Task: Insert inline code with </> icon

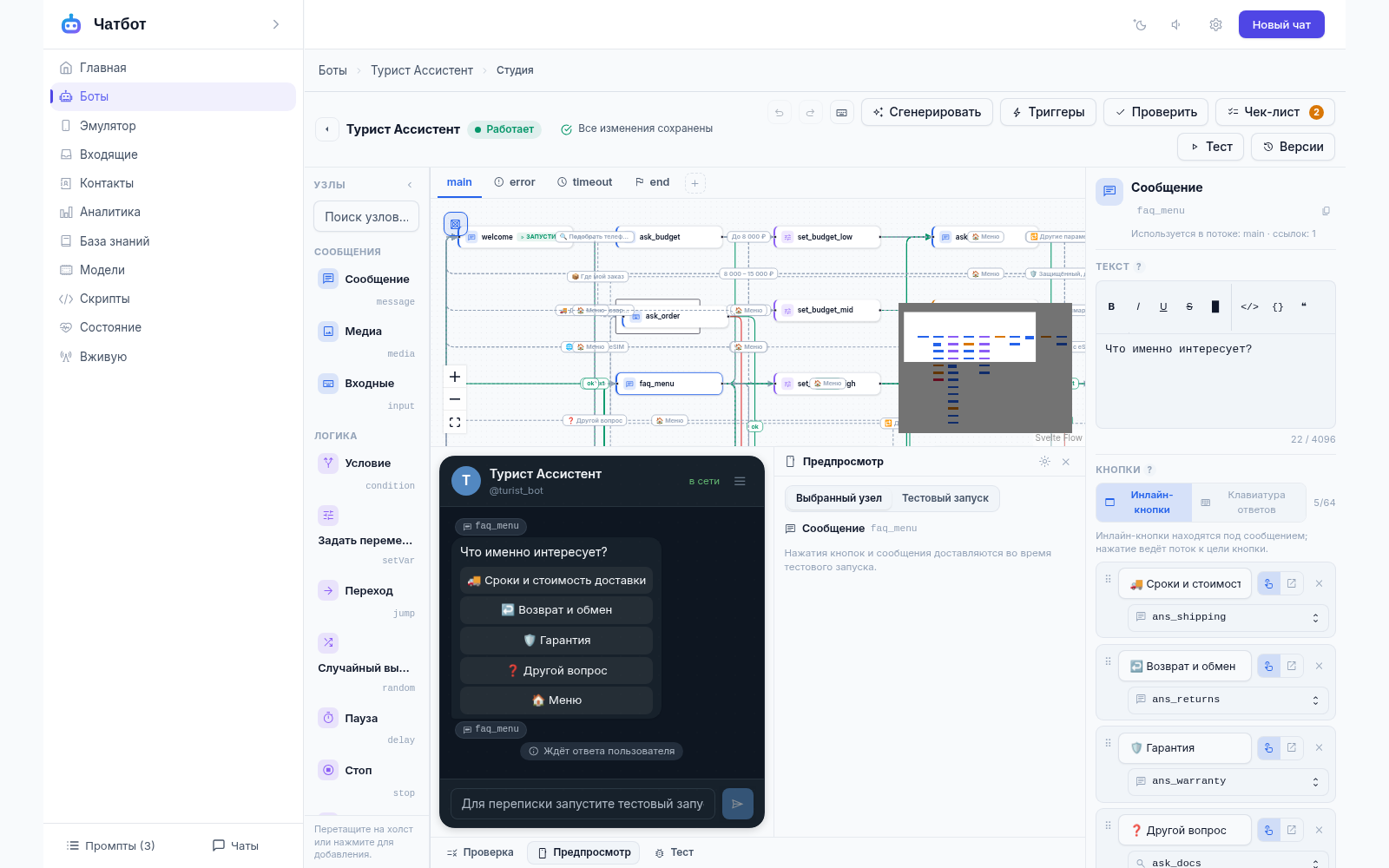Action: [1249, 306]
